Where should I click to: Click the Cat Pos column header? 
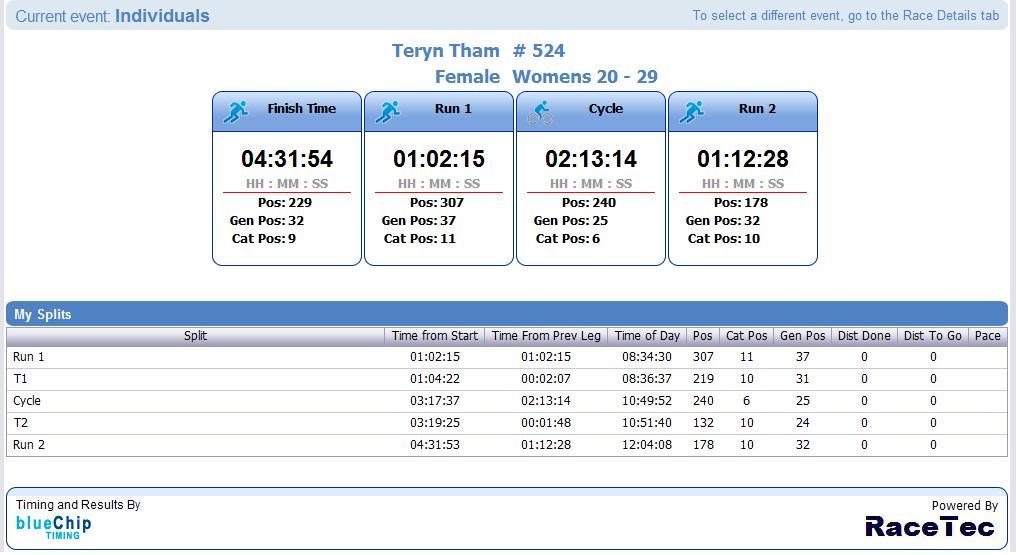(x=746, y=336)
